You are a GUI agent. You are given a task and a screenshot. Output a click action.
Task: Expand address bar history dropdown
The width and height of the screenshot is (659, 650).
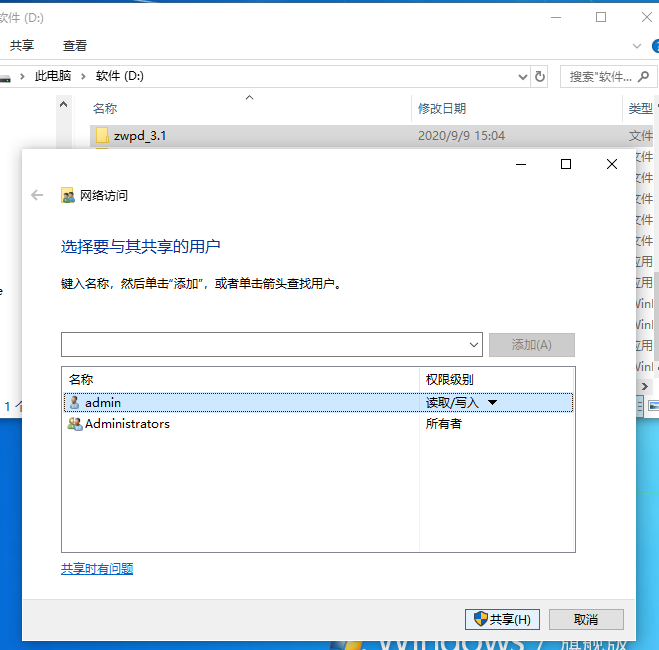click(522, 77)
